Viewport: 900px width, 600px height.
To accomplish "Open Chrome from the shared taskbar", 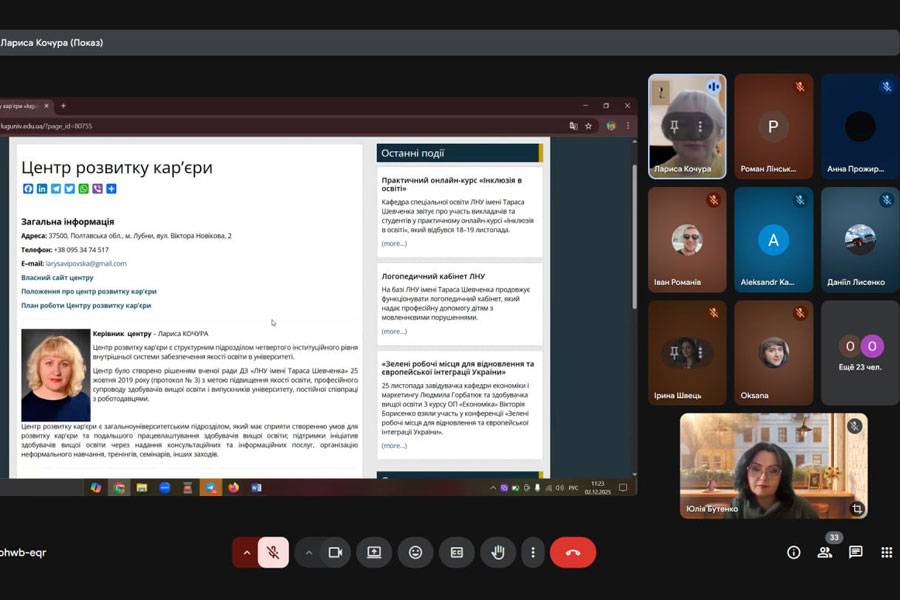I will [119, 487].
